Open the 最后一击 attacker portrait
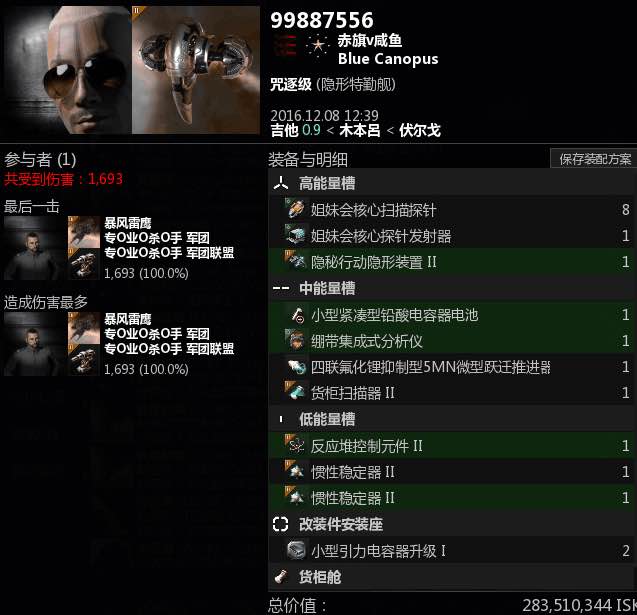 [35, 248]
